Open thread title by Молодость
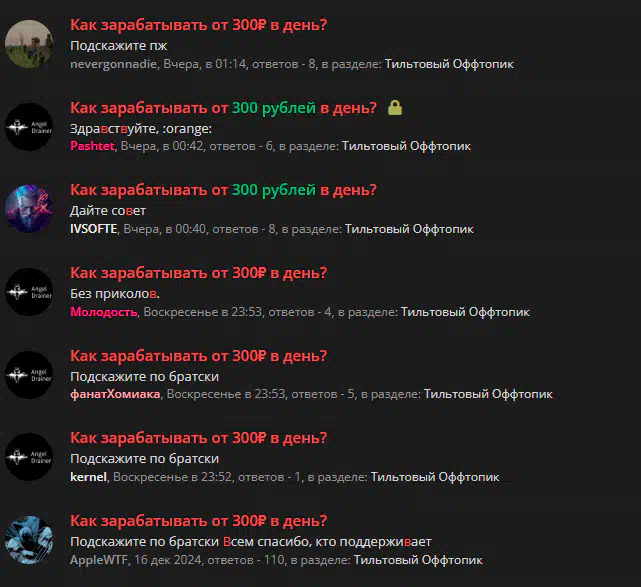Viewport: 641px width, 587px height. 199,273
